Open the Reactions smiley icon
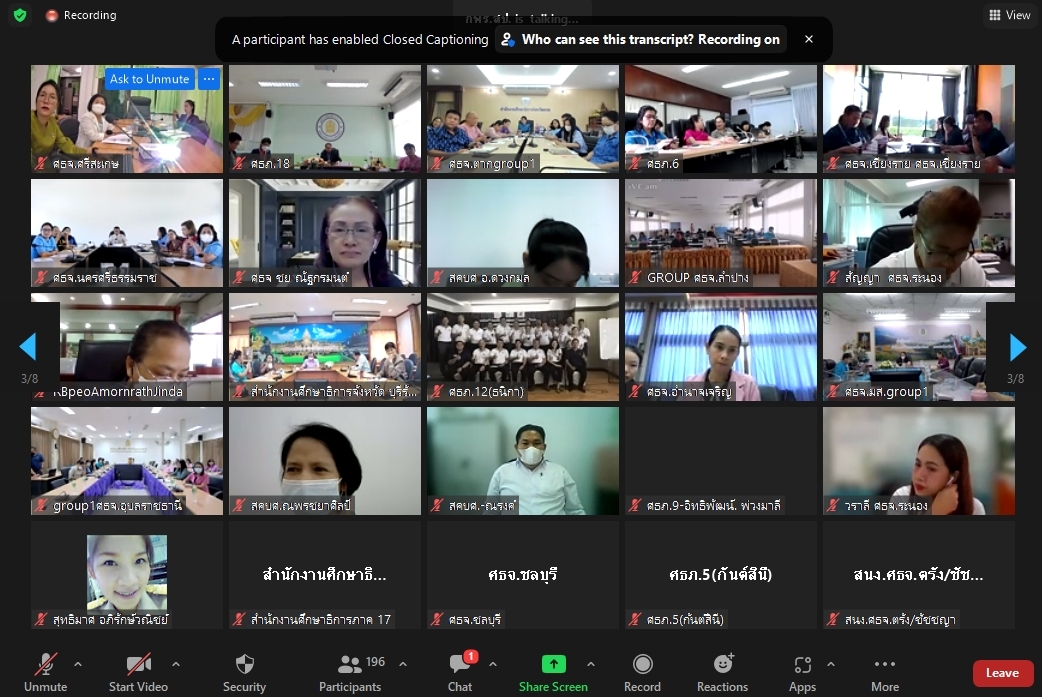 pos(723,663)
